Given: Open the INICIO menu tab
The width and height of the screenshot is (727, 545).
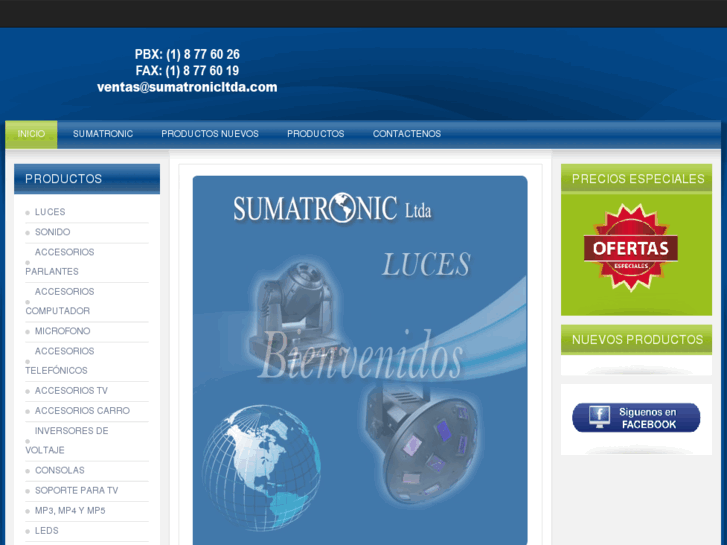Looking at the screenshot, I should [x=31, y=134].
